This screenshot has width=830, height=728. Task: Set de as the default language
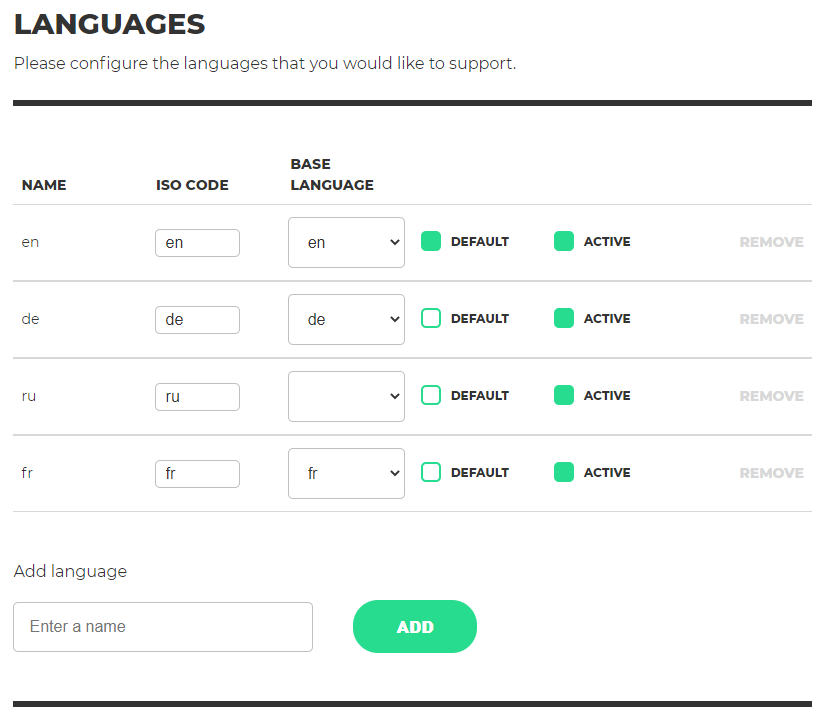tap(431, 319)
